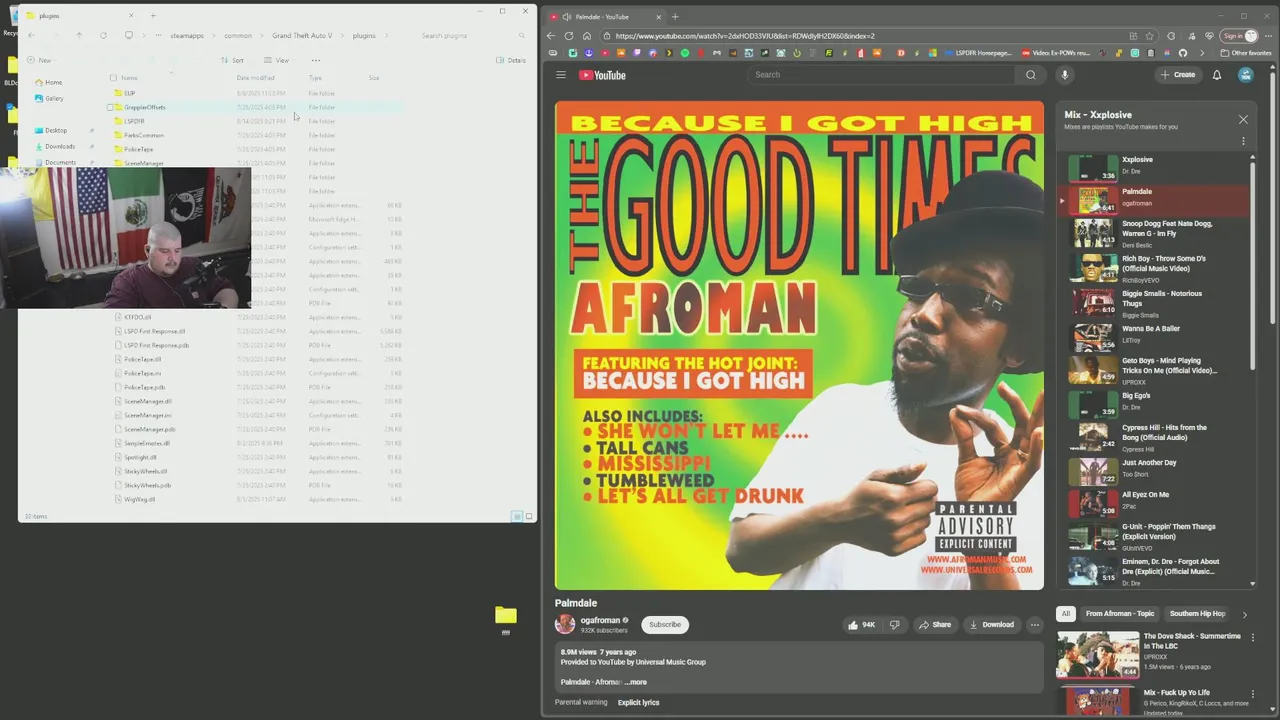
Task: Switch File Explorer to details list view
Action: click(x=517, y=516)
